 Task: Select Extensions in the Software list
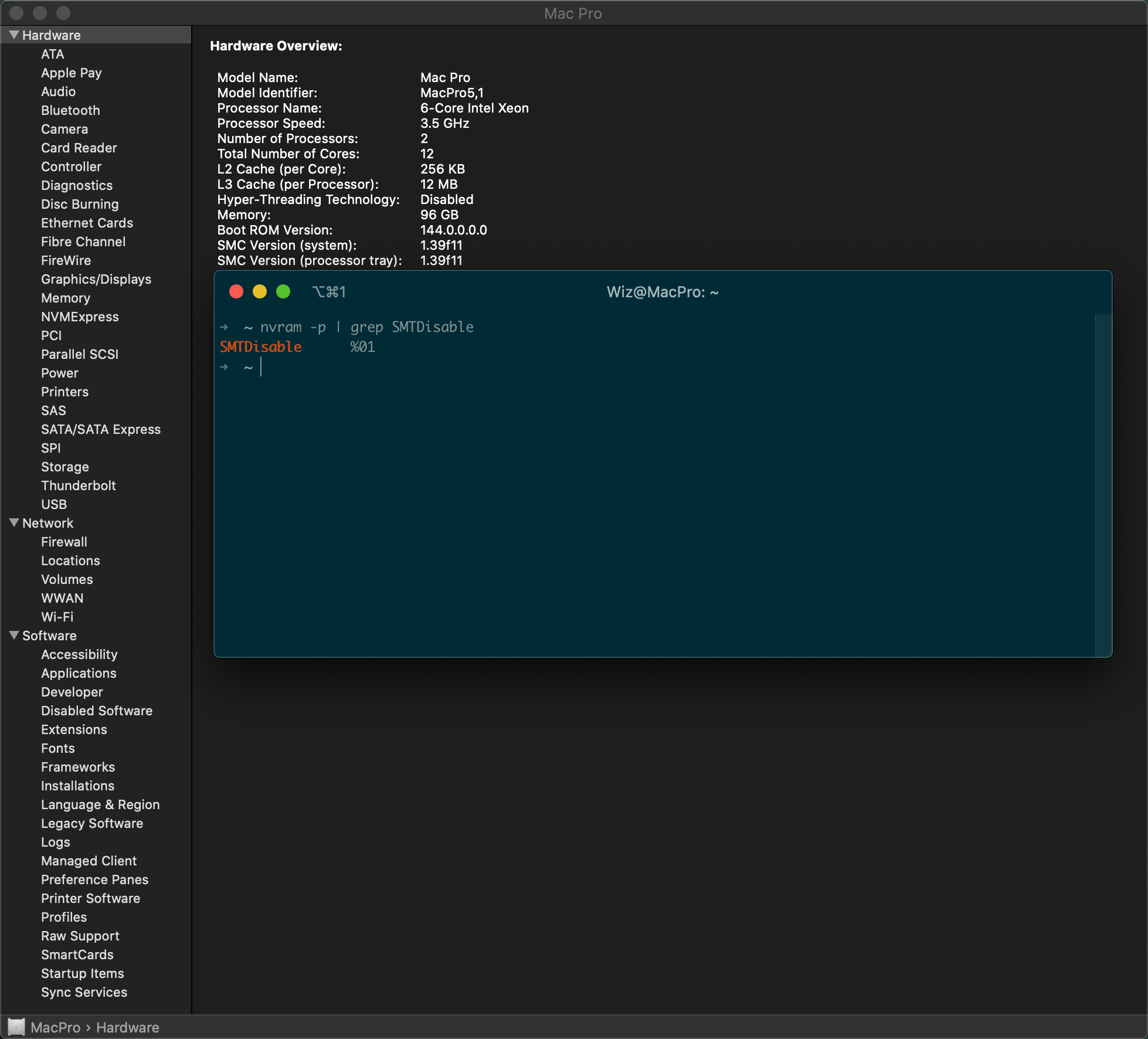(x=74, y=729)
